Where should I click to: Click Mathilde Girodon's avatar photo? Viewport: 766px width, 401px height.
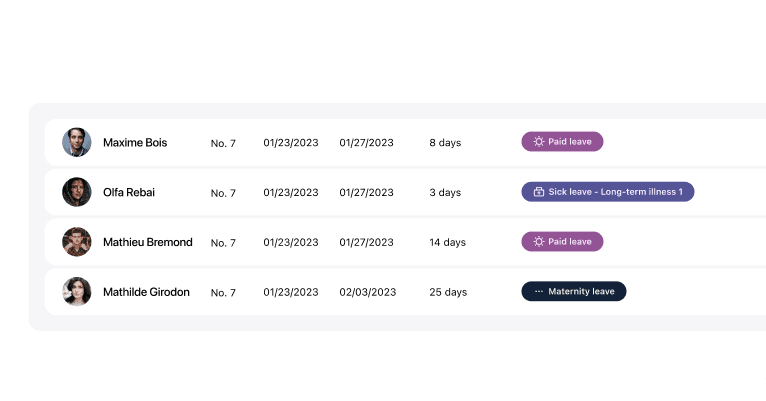click(x=77, y=292)
